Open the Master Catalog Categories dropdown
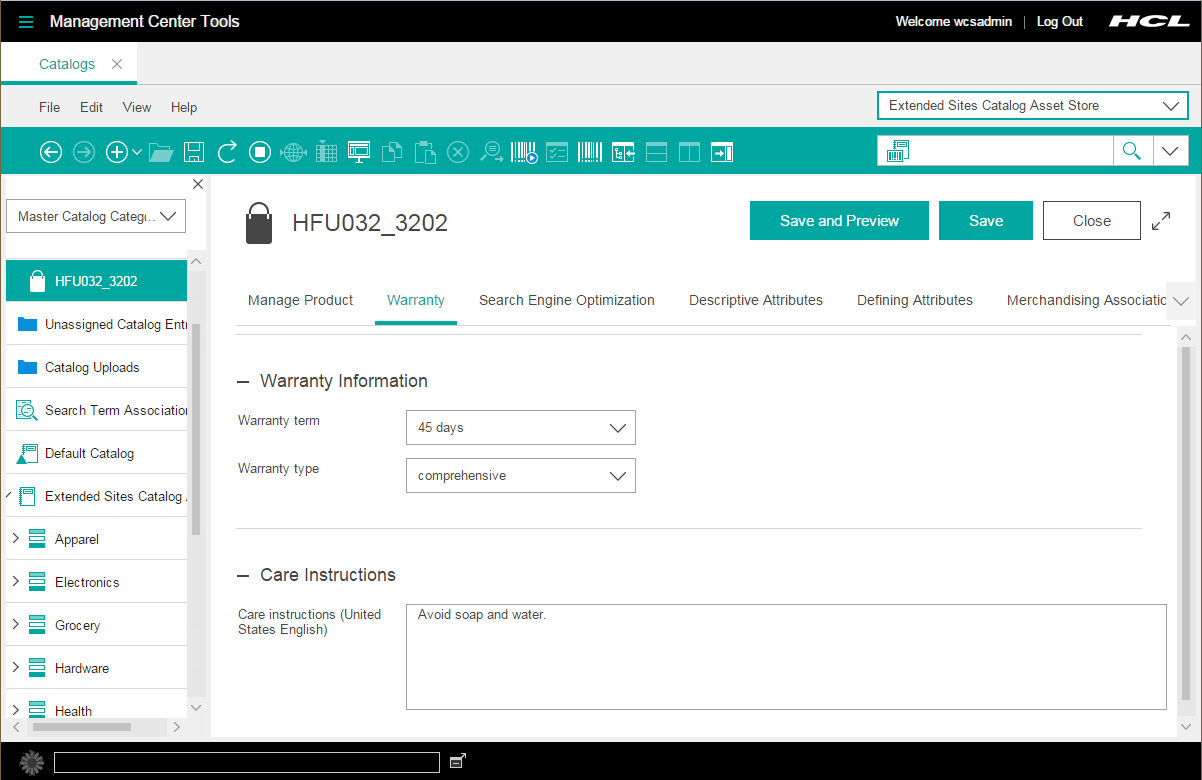The image size is (1202, 780). (96, 216)
